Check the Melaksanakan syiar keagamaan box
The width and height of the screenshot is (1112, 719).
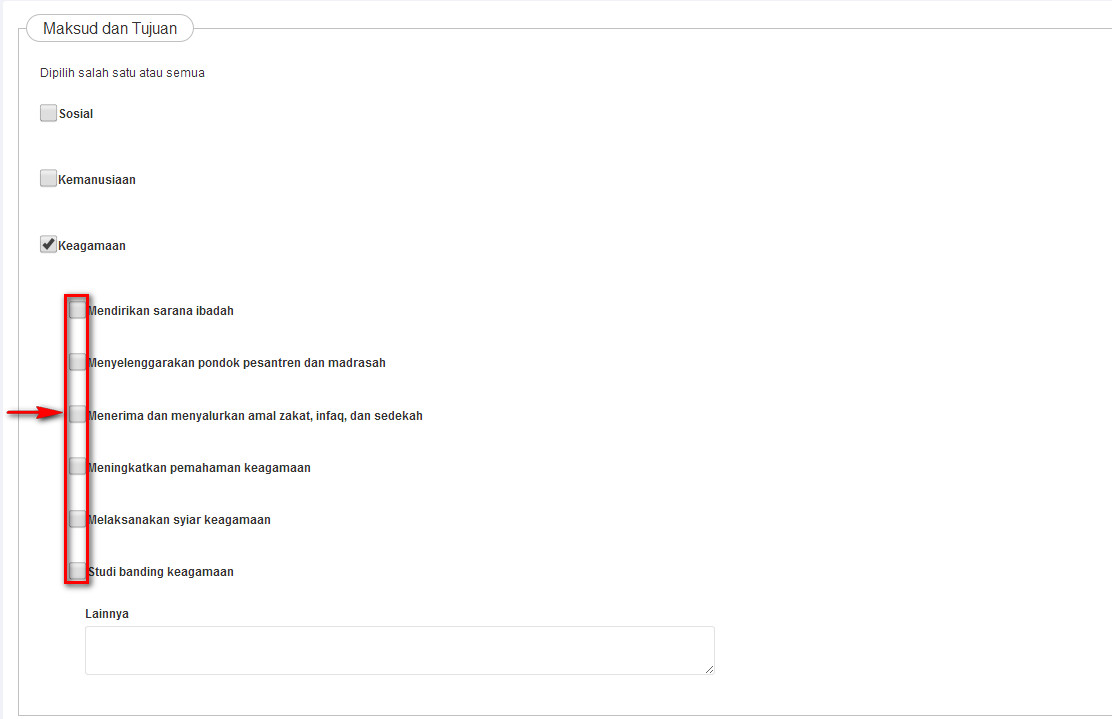[77, 519]
